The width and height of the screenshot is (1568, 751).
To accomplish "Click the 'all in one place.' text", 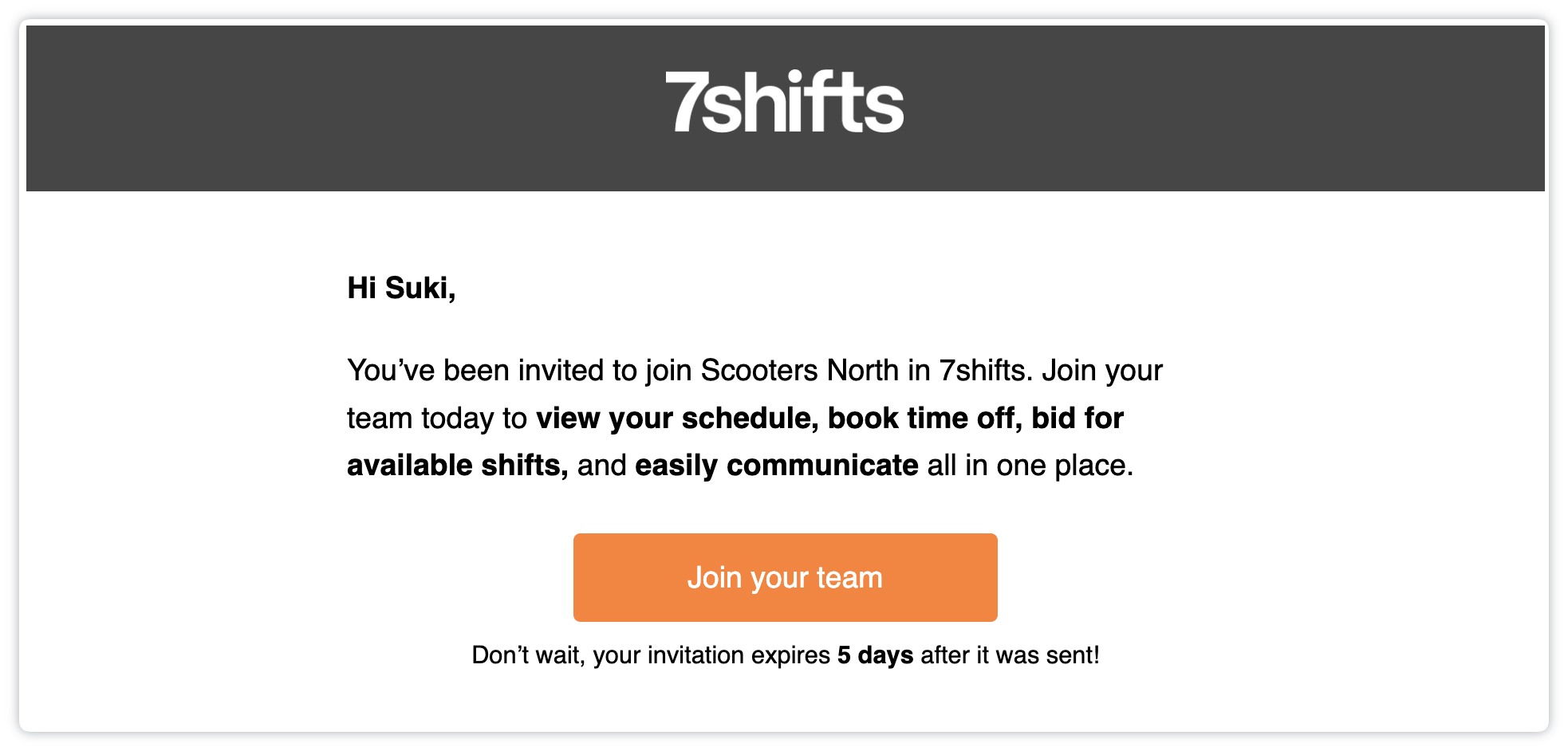I will point(1030,465).
